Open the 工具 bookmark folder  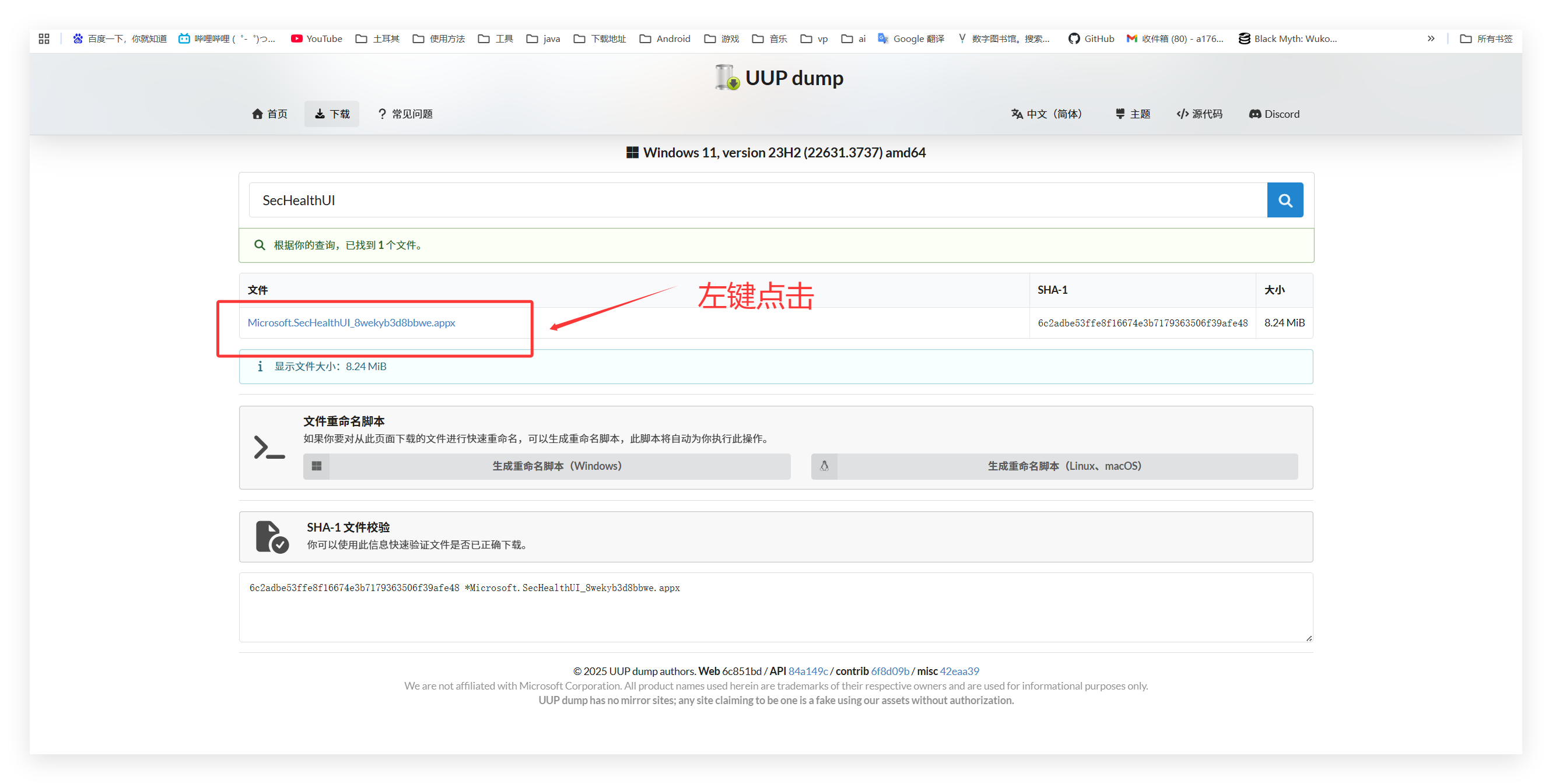tap(495, 38)
